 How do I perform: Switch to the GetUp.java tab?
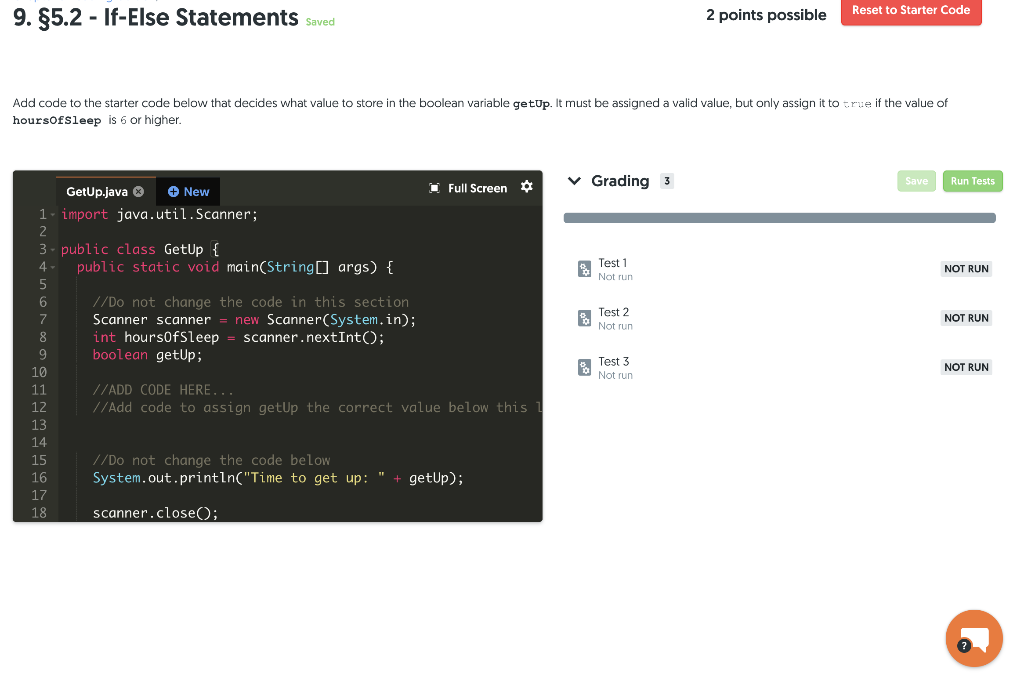coord(97,191)
